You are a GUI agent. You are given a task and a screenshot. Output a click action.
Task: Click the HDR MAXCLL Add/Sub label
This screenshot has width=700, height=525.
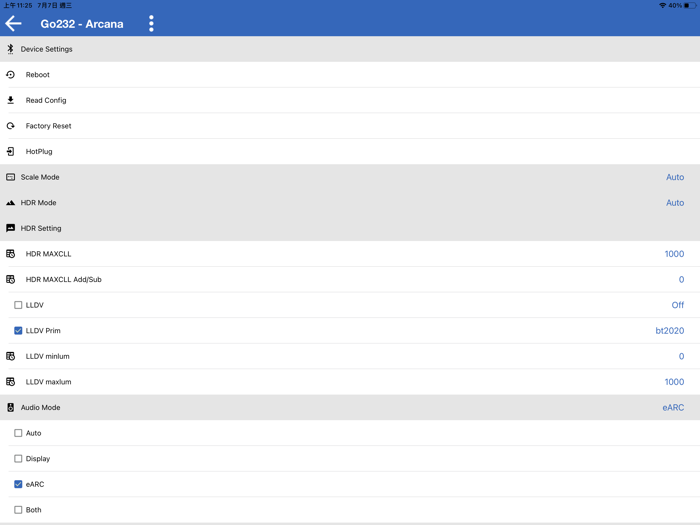click(63, 279)
